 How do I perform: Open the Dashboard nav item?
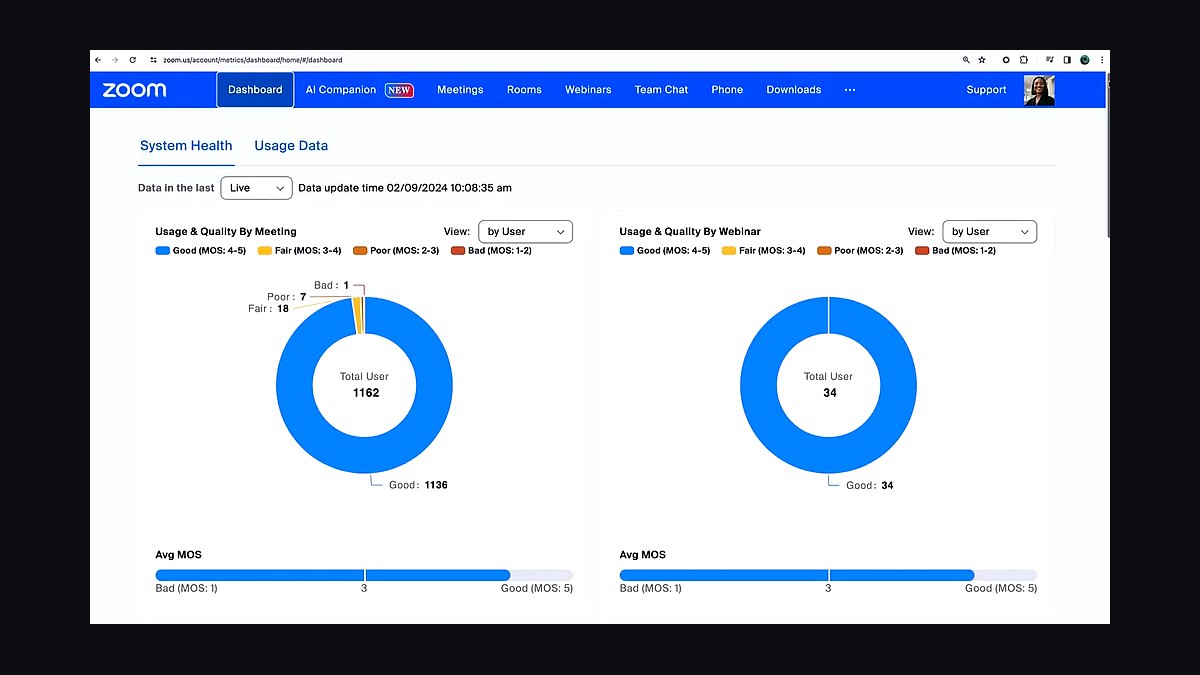[255, 90]
